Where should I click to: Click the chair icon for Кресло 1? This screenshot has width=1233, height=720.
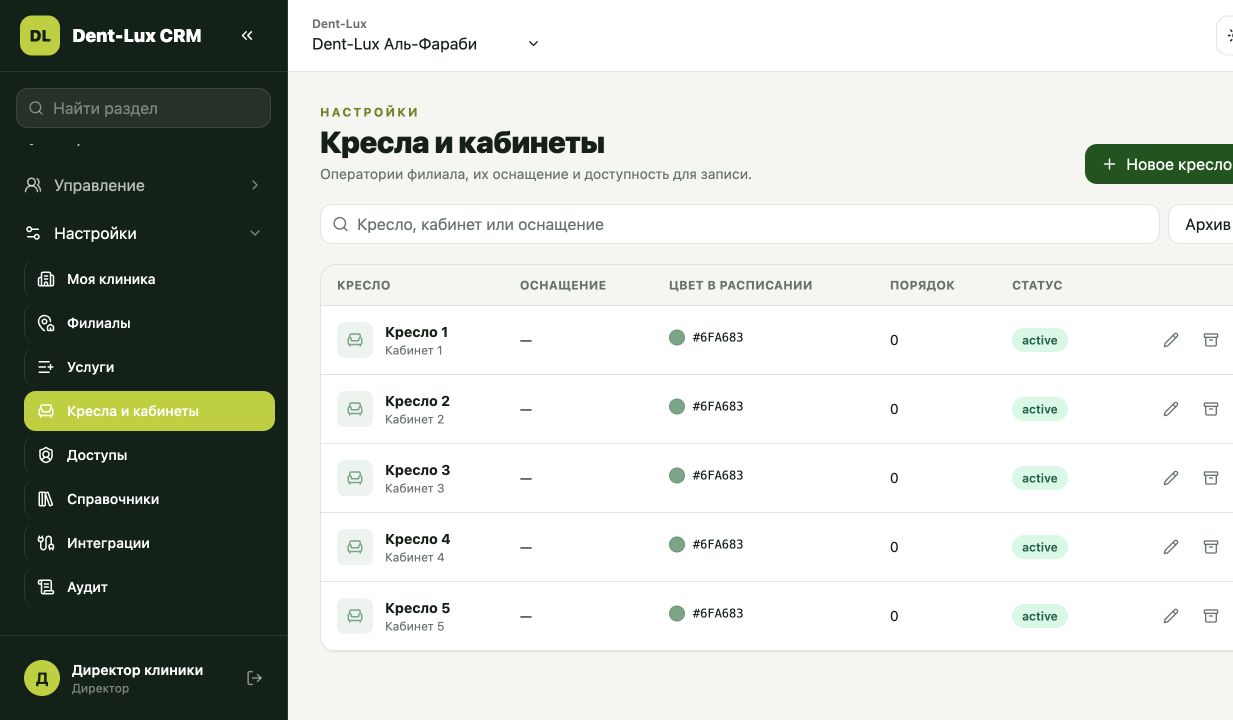pos(355,340)
